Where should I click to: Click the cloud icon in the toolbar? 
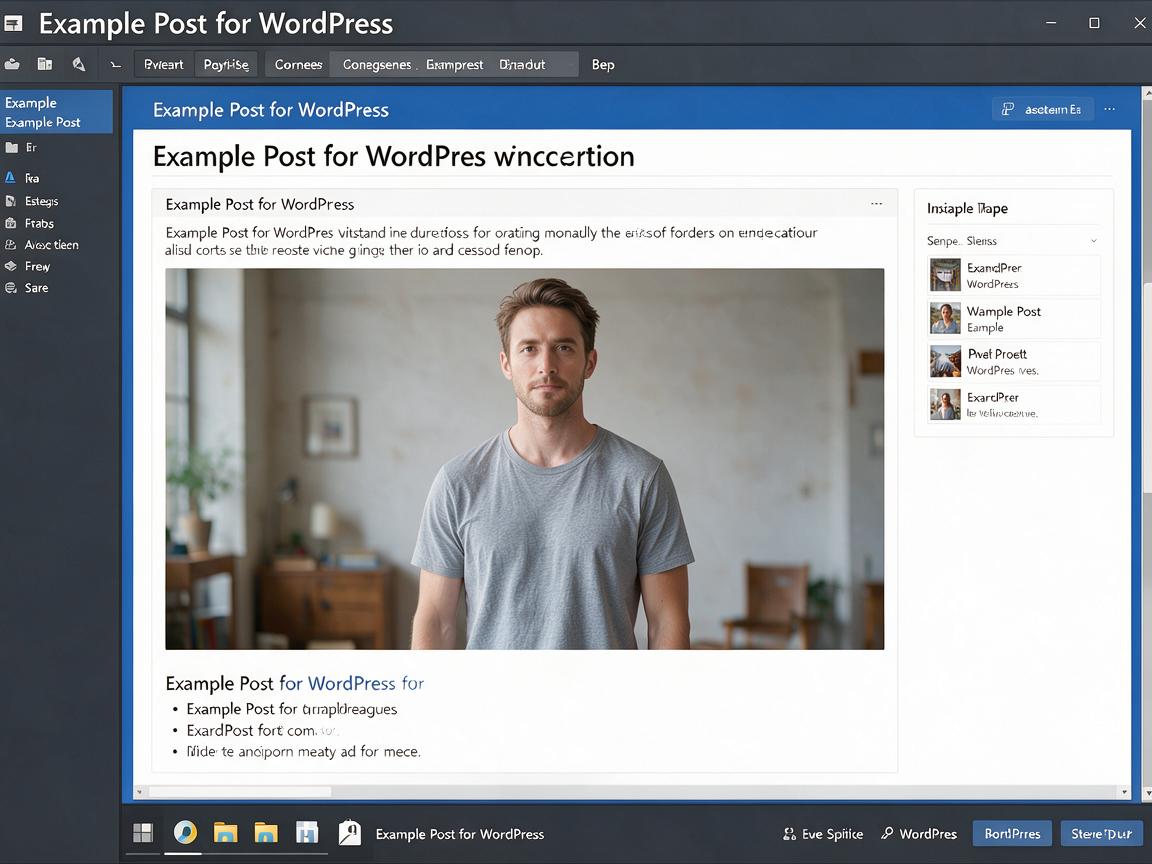point(12,65)
